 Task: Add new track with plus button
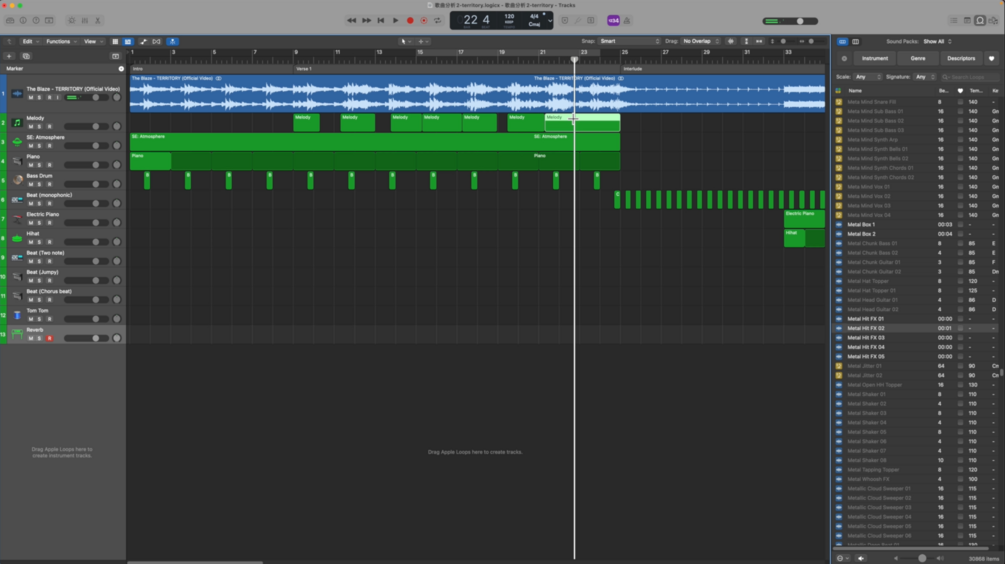[9, 56]
